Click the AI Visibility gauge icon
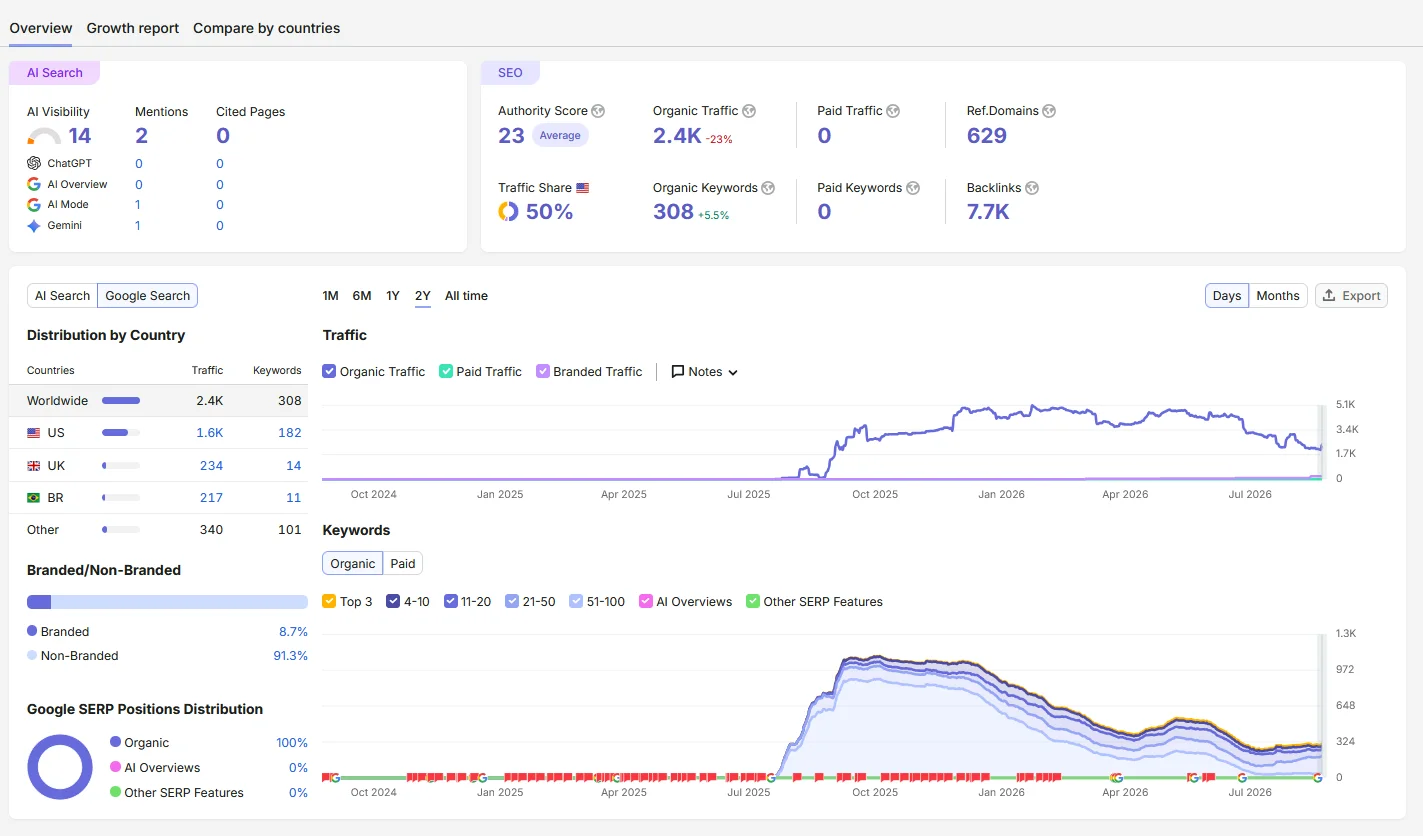The width and height of the screenshot is (1423, 836). (x=44, y=137)
